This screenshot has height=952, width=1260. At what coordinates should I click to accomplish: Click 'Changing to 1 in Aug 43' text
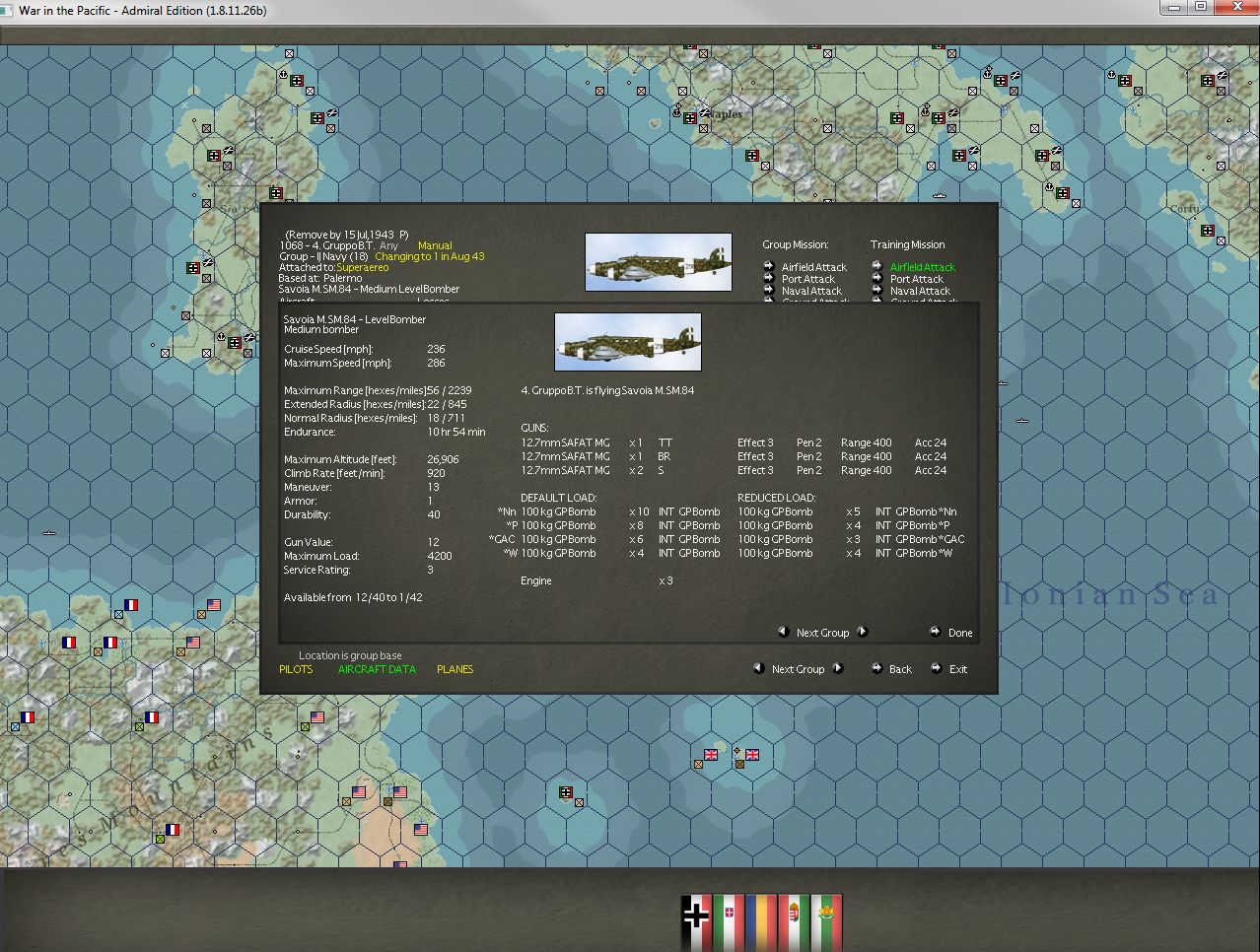click(x=430, y=256)
